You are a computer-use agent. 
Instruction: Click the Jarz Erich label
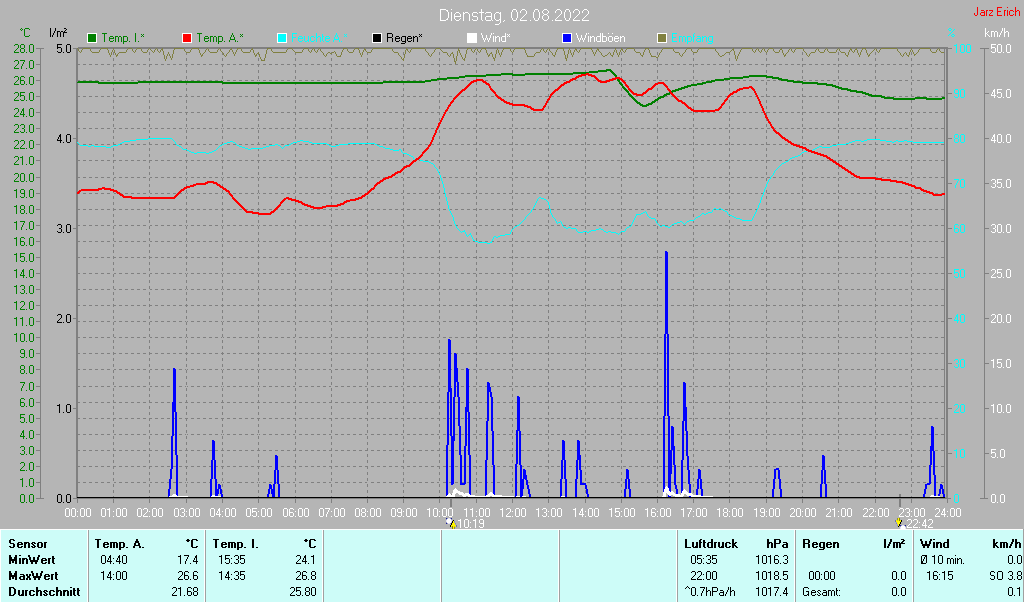996,12
